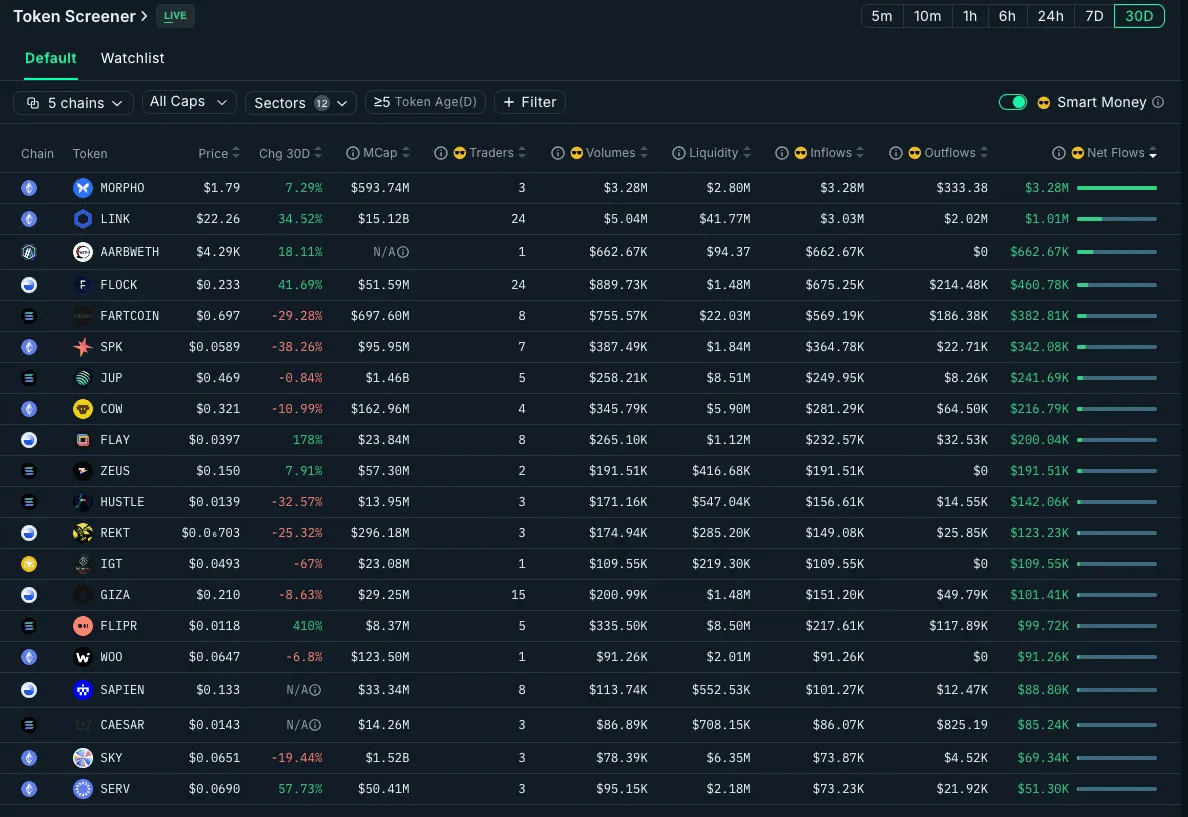Click the IGT row BNB chain icon

(29, 564)
